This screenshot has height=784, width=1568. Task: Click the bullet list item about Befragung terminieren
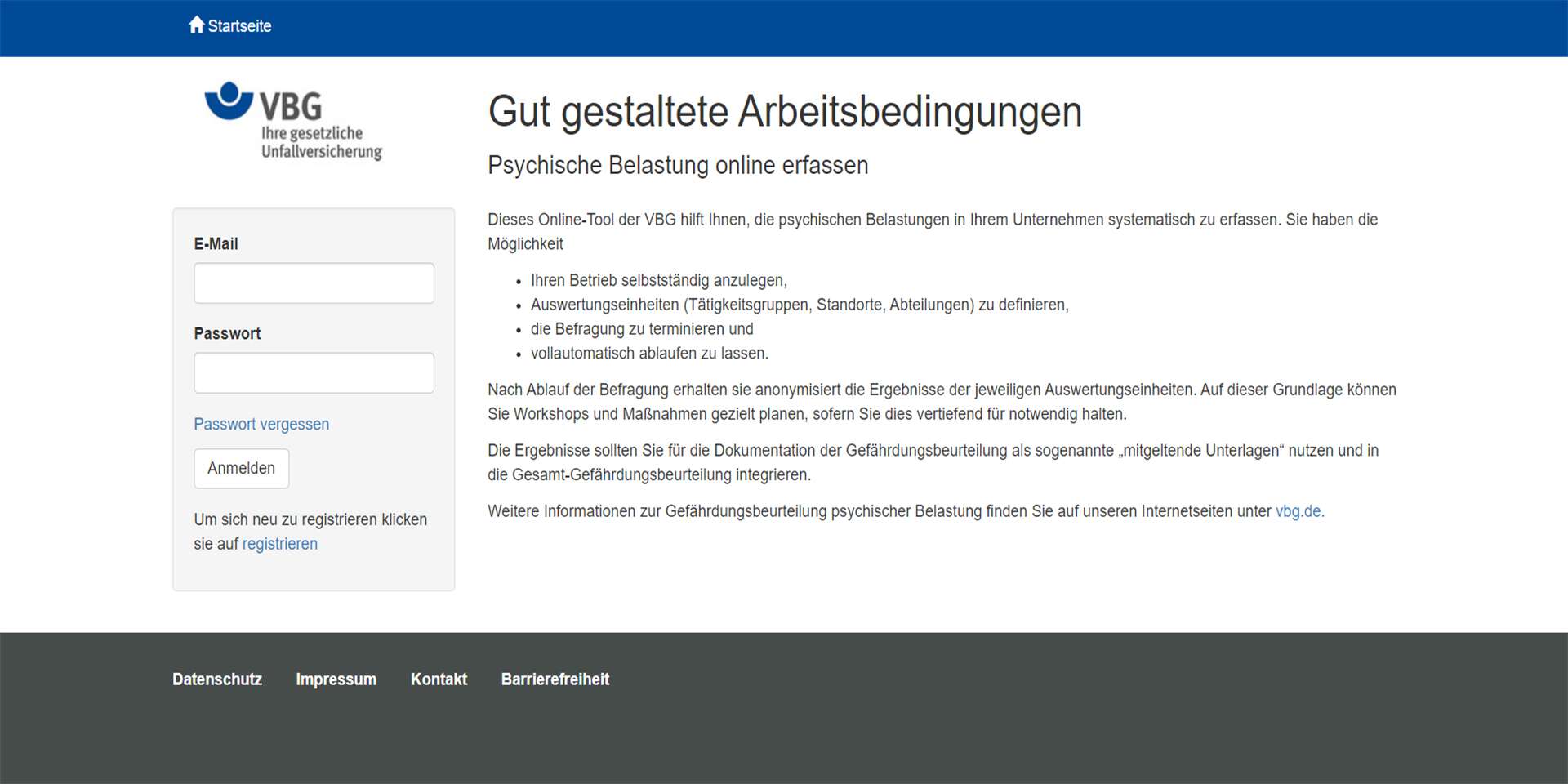tap(642, 328)
